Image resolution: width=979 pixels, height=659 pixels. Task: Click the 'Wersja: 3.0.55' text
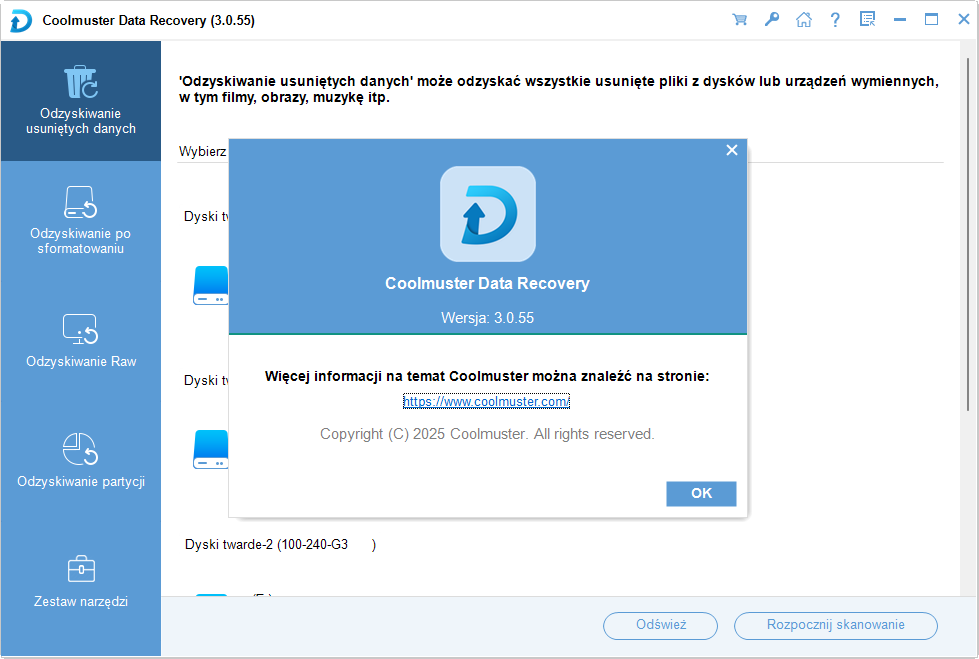tap(488, 318)
